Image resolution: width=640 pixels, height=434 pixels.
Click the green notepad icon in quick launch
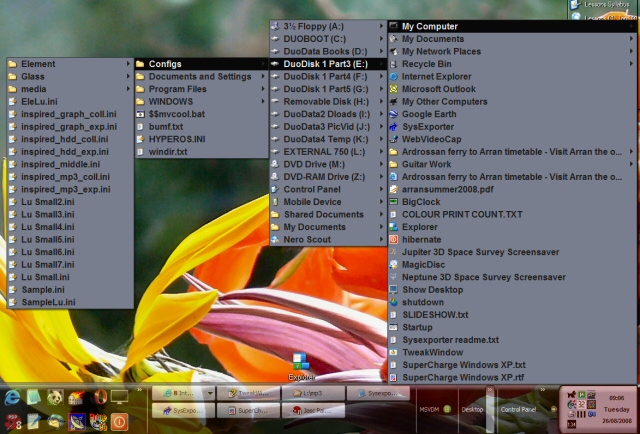(x=33, y=397)
